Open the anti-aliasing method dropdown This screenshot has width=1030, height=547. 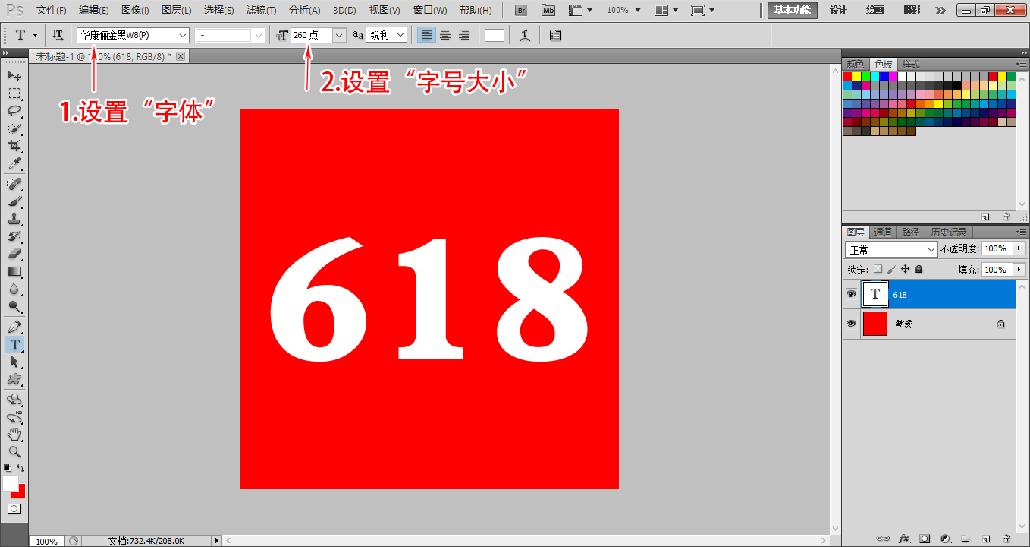(401, 35)
